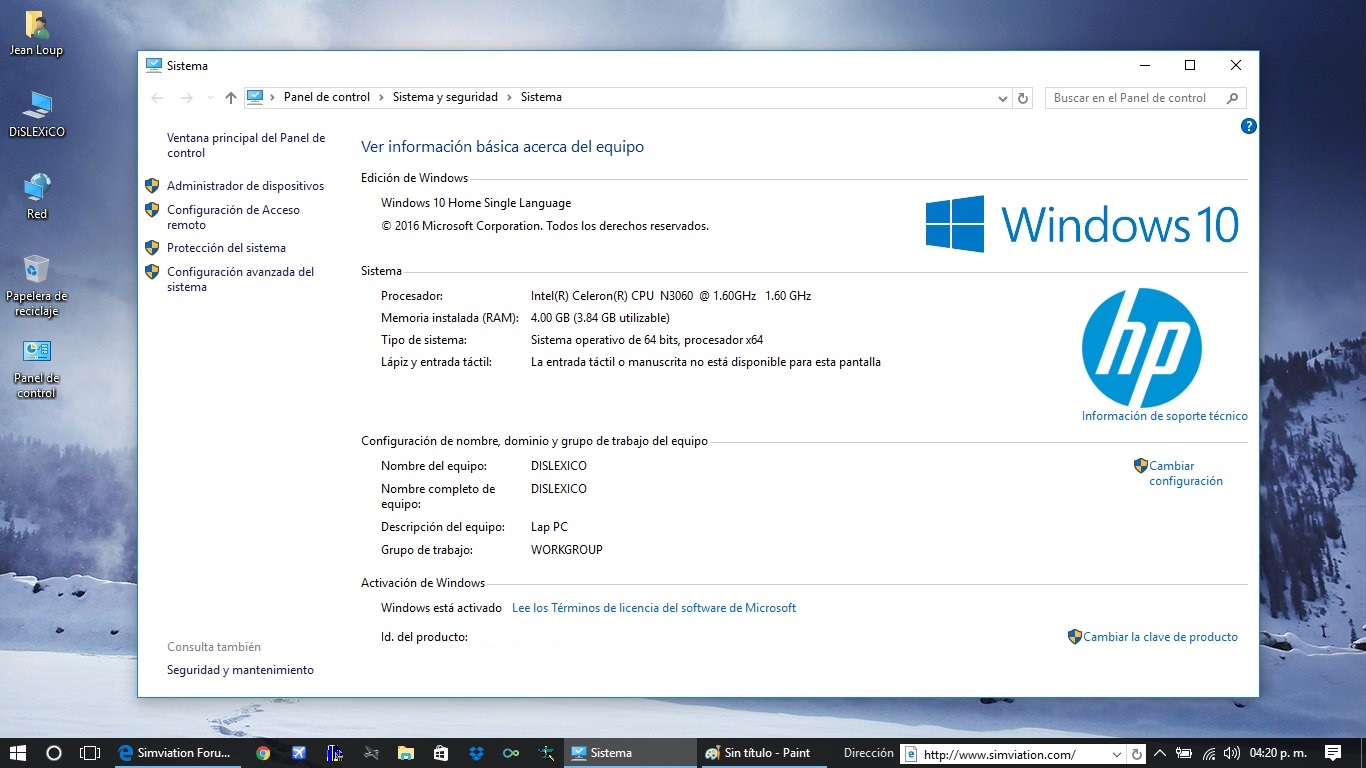Open Task View from the taskbar

tap(90, 753)
